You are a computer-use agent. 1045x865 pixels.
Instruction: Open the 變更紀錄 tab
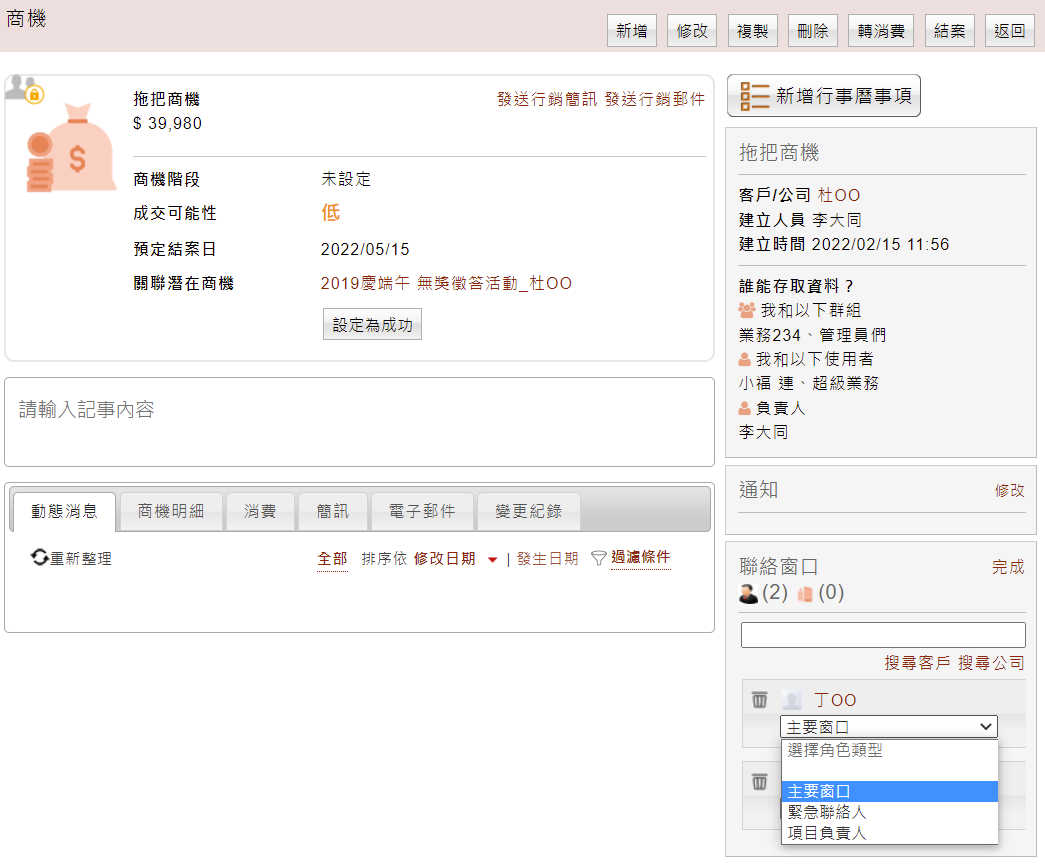click(528, 511)
